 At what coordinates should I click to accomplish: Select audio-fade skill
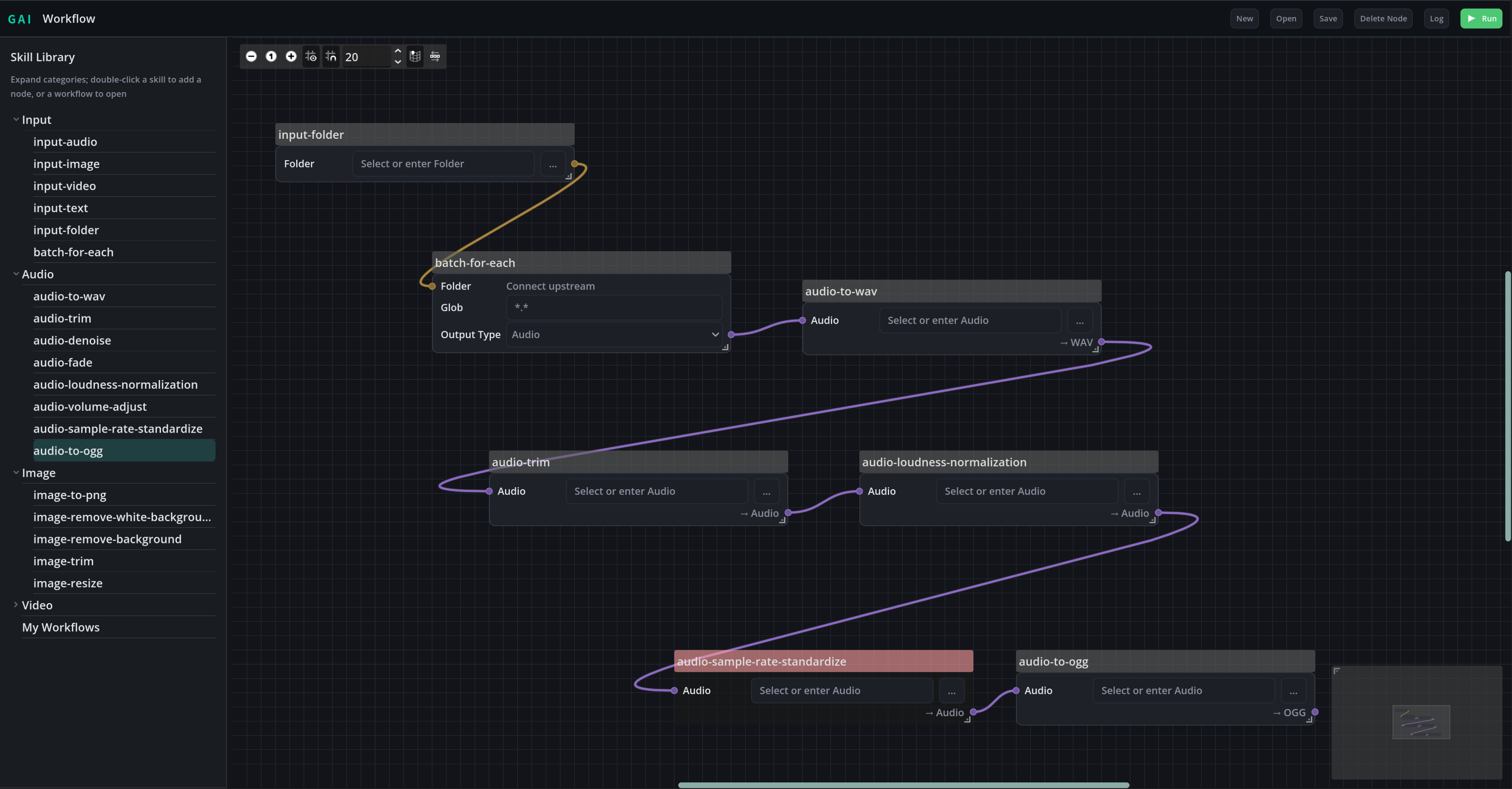(124, 362)
